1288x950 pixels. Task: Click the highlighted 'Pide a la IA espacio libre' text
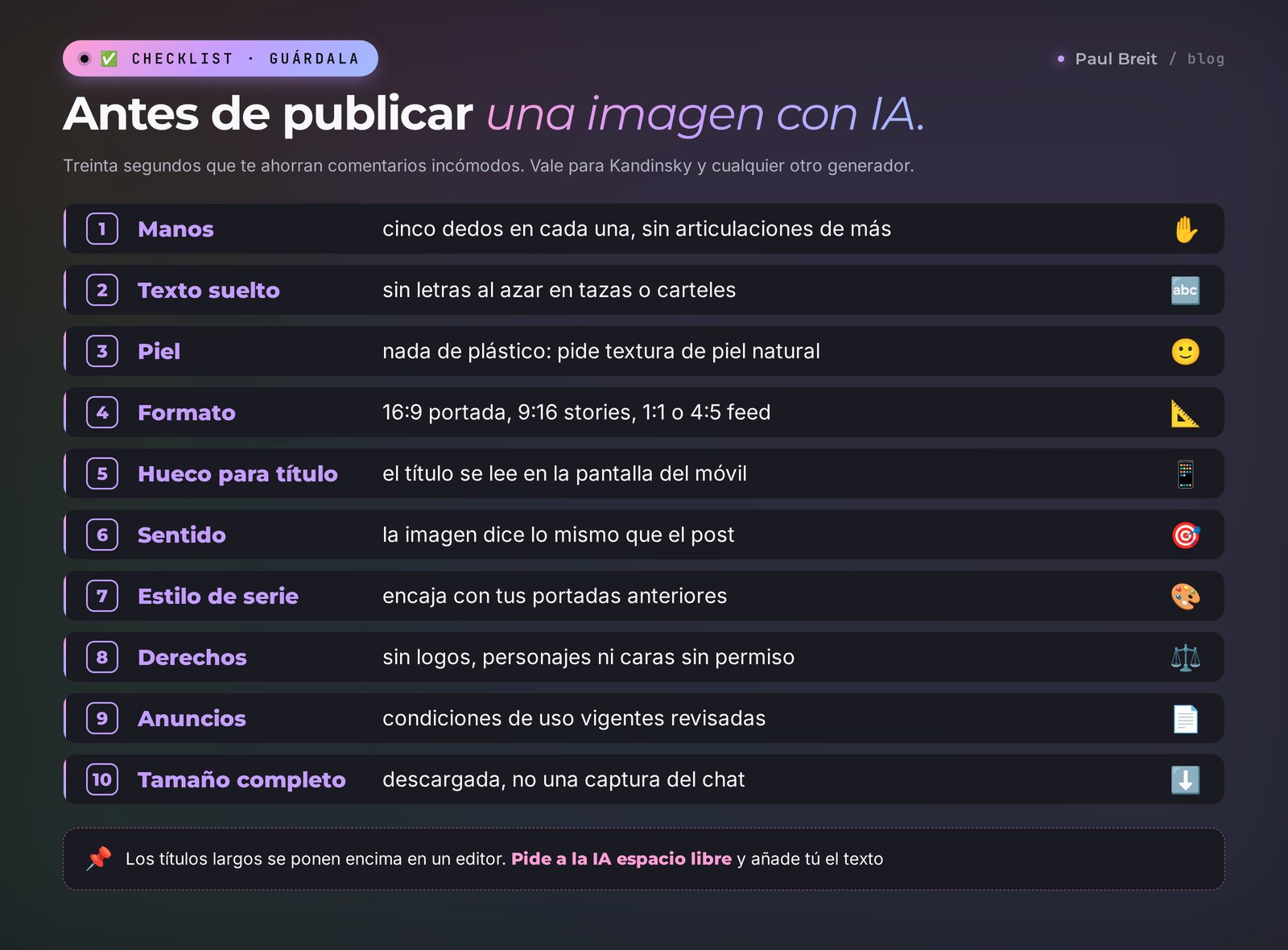[x=621, y=859]
